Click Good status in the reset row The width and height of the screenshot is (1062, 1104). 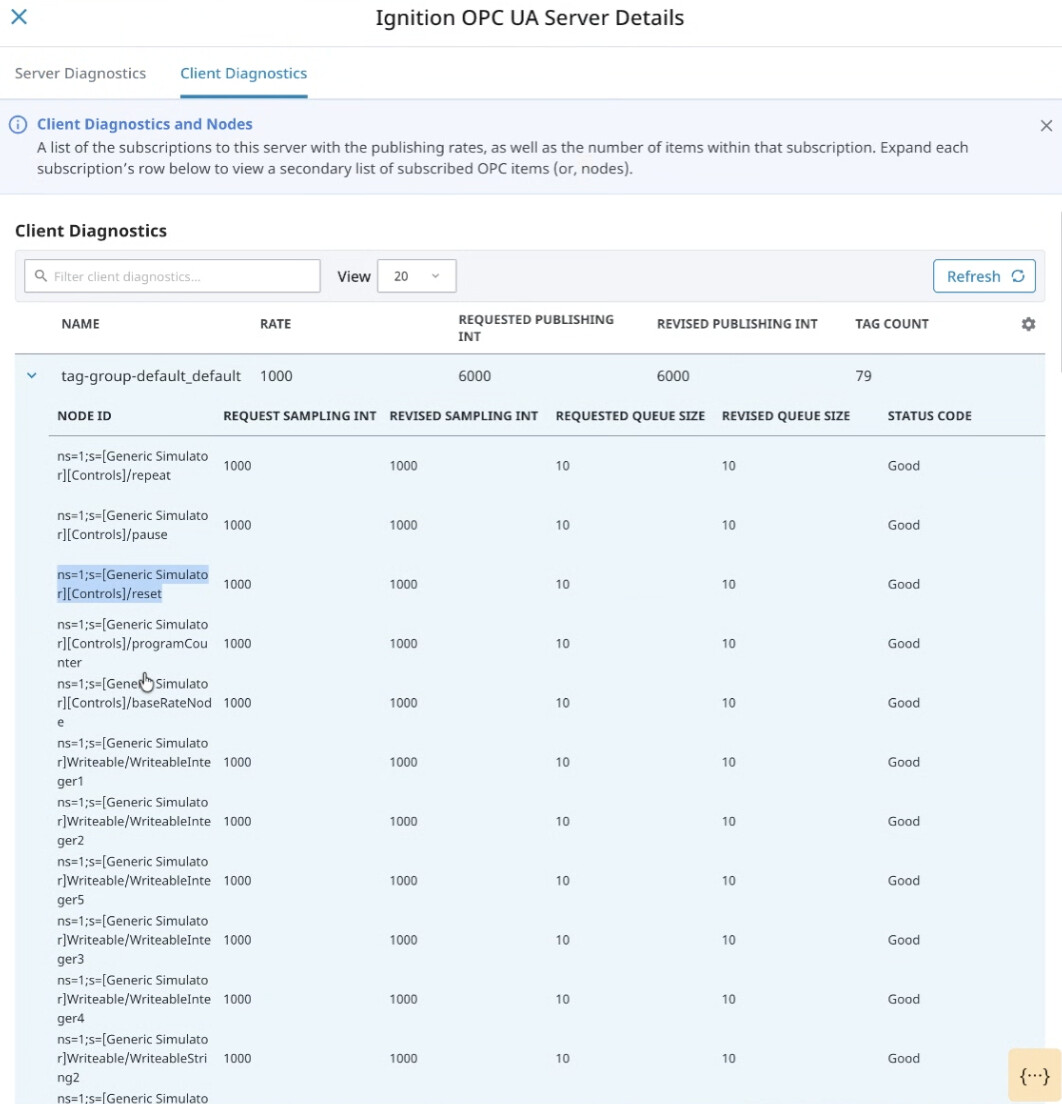tap(904, 584)
